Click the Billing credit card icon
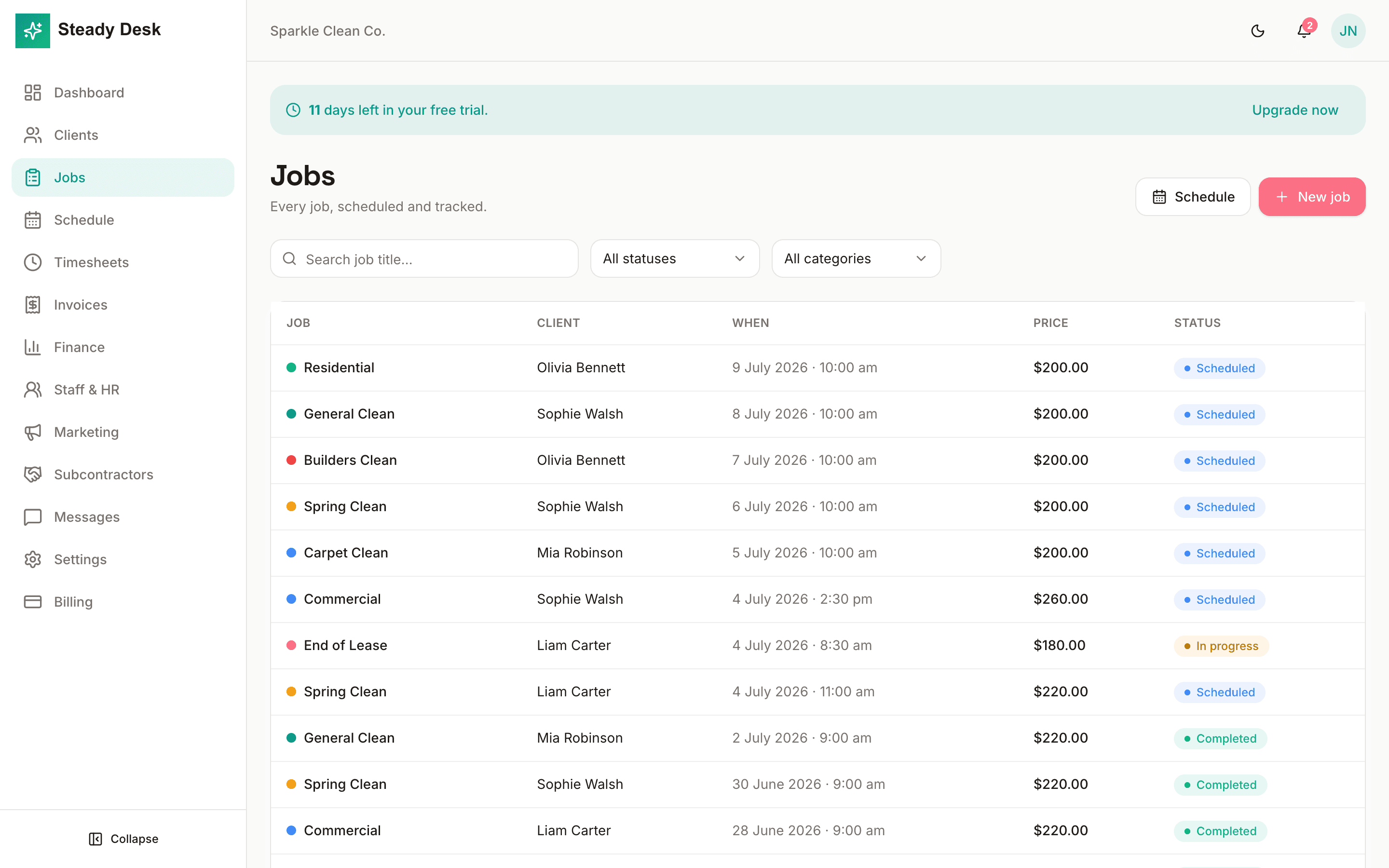The image size is (1389, 868). click(x=33, y=602)
